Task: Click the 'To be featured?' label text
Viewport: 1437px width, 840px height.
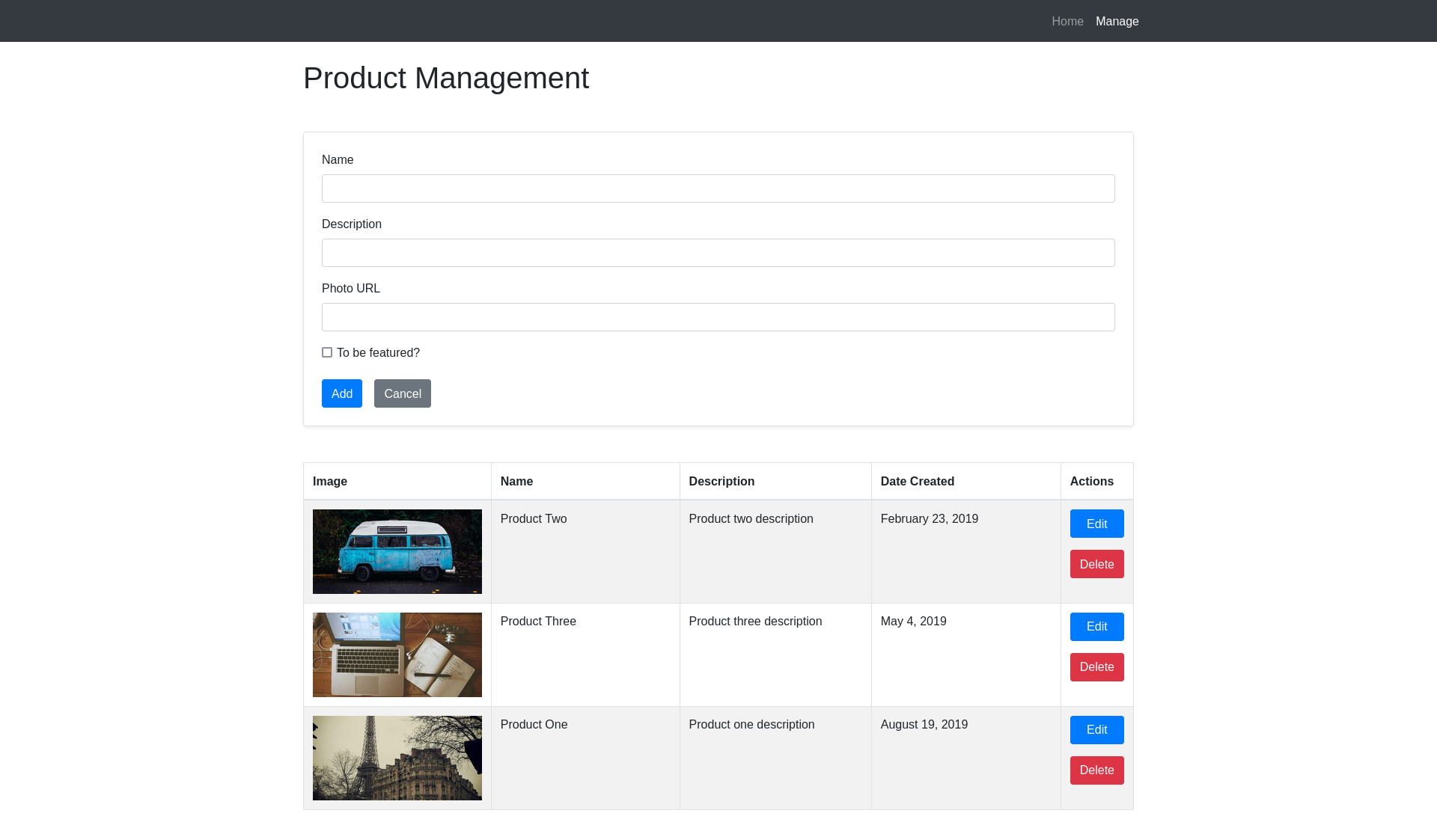Action: pos(378,353)
